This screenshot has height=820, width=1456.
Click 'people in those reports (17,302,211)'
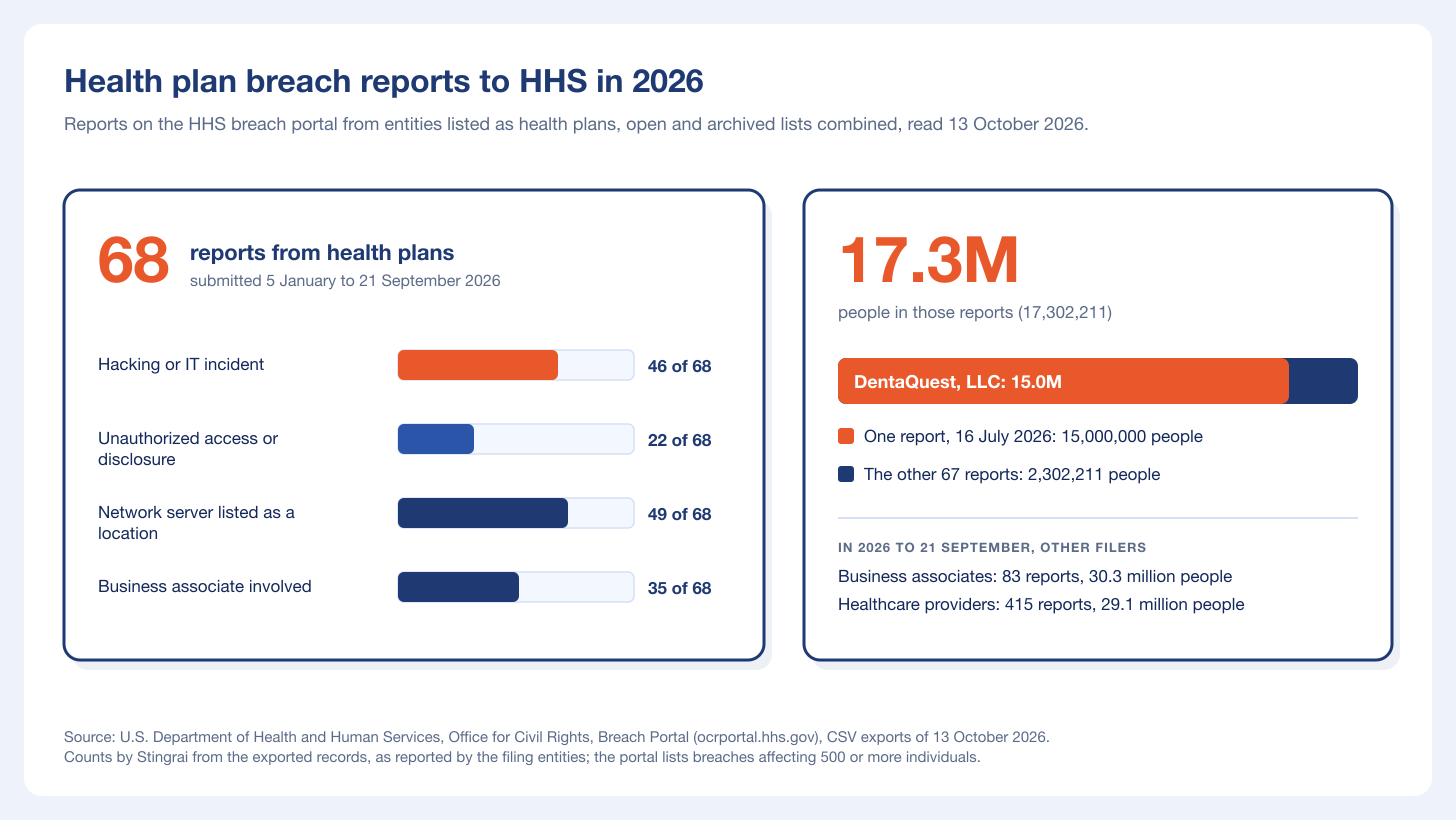coord(975,313)
